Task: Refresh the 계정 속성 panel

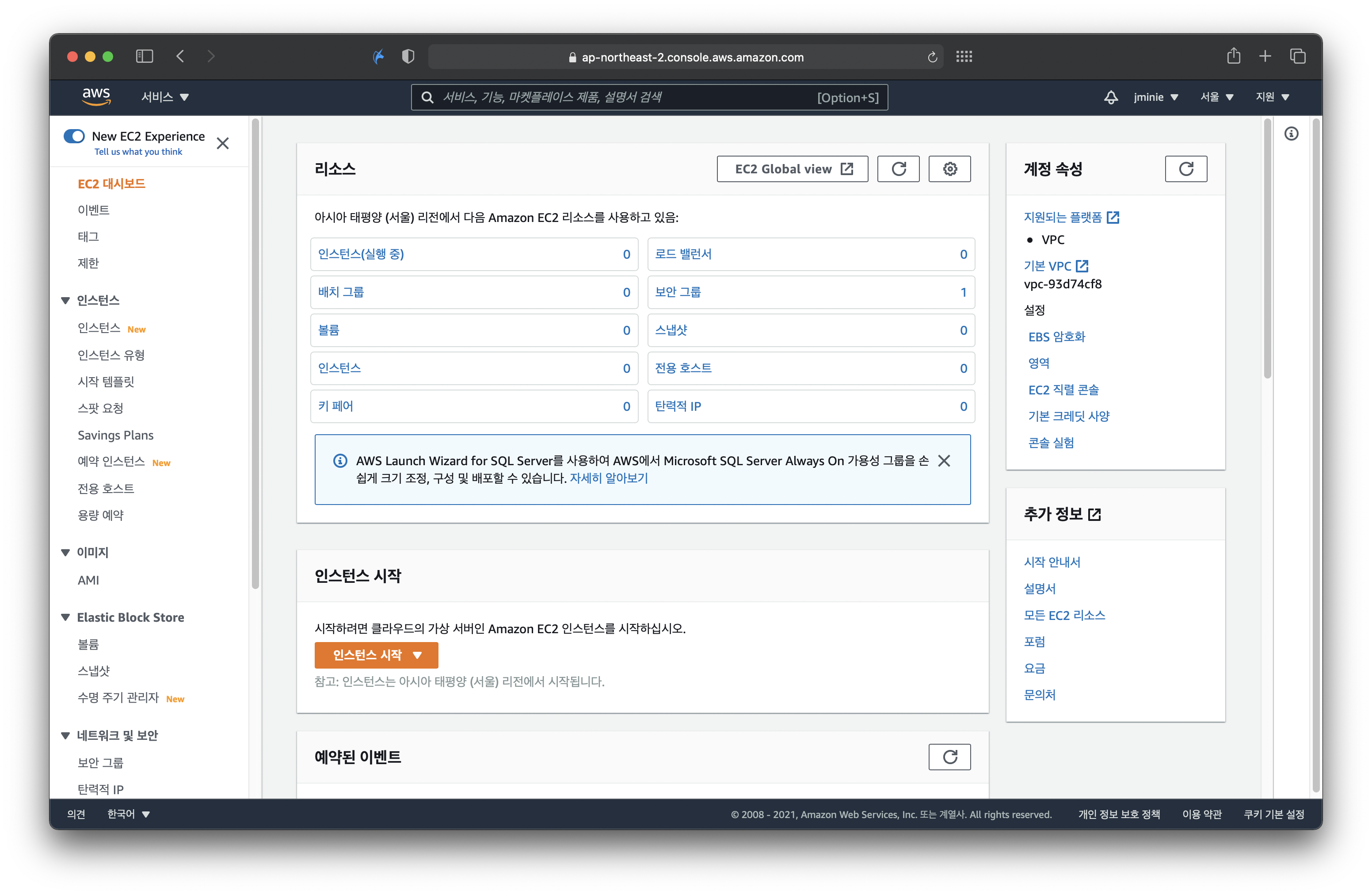Action: 1186,169
